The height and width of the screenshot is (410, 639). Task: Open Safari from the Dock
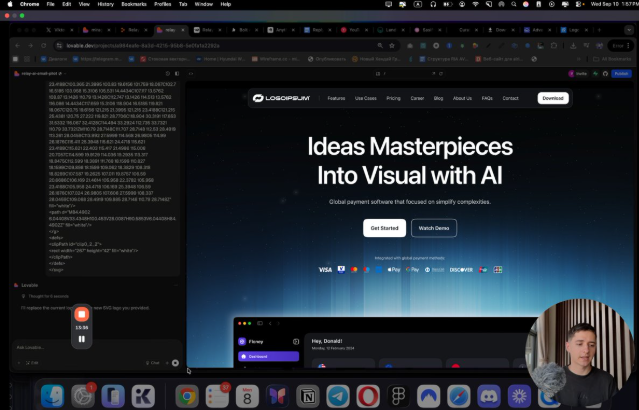point(458,396)
